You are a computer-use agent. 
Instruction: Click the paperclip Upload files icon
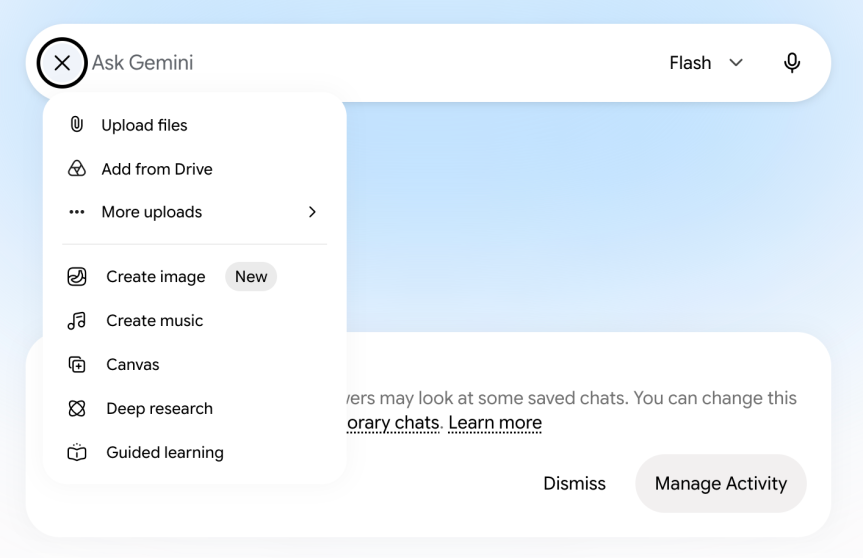[x=77, y=125]
